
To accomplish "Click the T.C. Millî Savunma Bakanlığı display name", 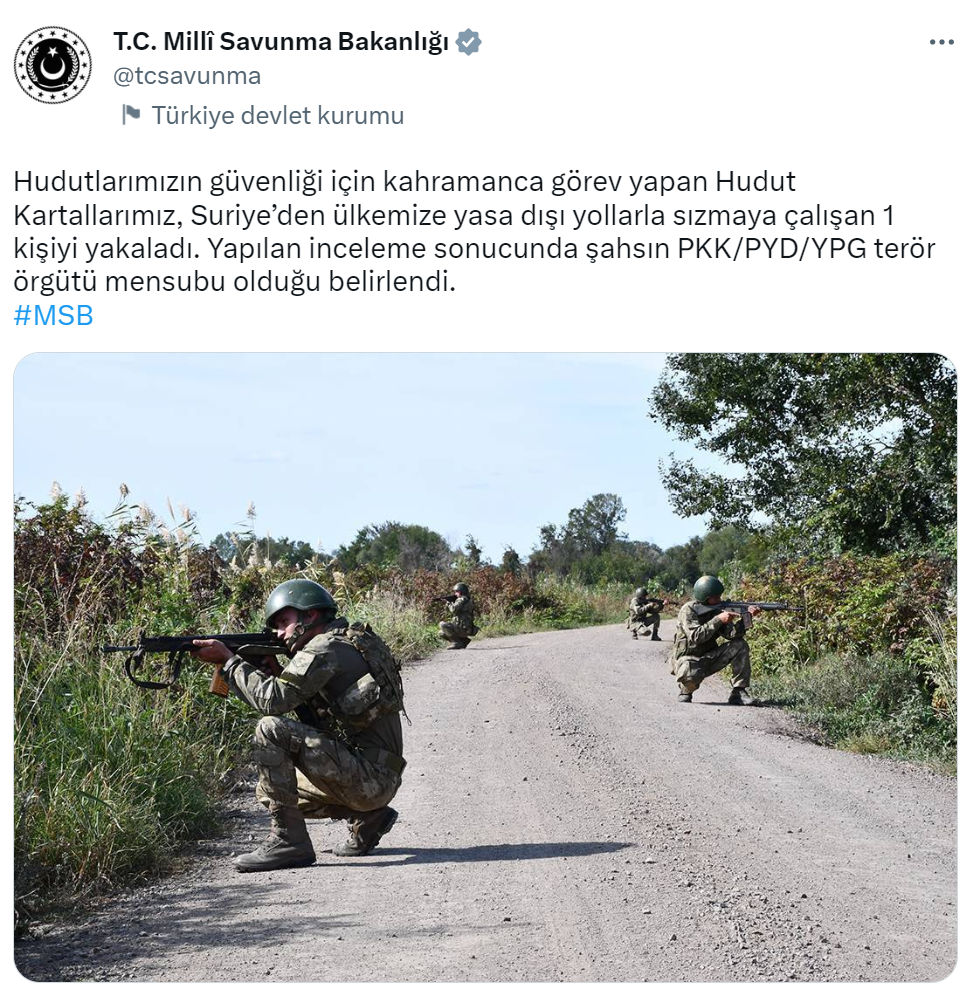I will click(x=281, y=42).
